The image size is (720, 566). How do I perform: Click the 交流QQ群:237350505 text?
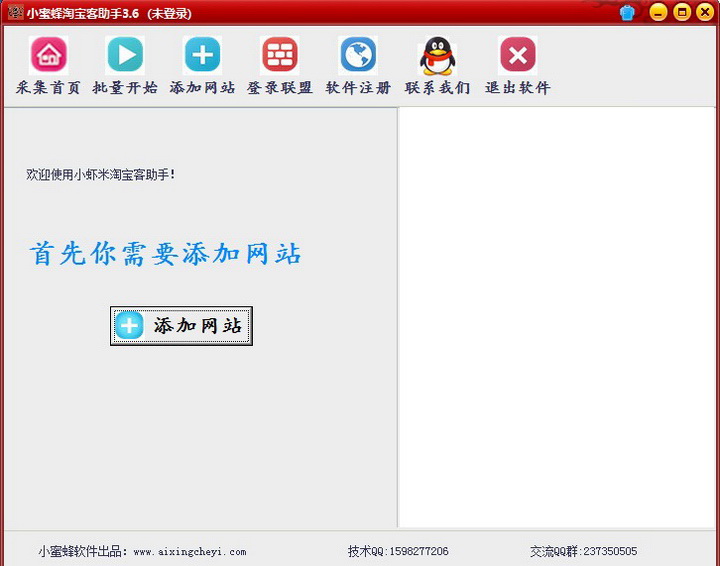584,551
